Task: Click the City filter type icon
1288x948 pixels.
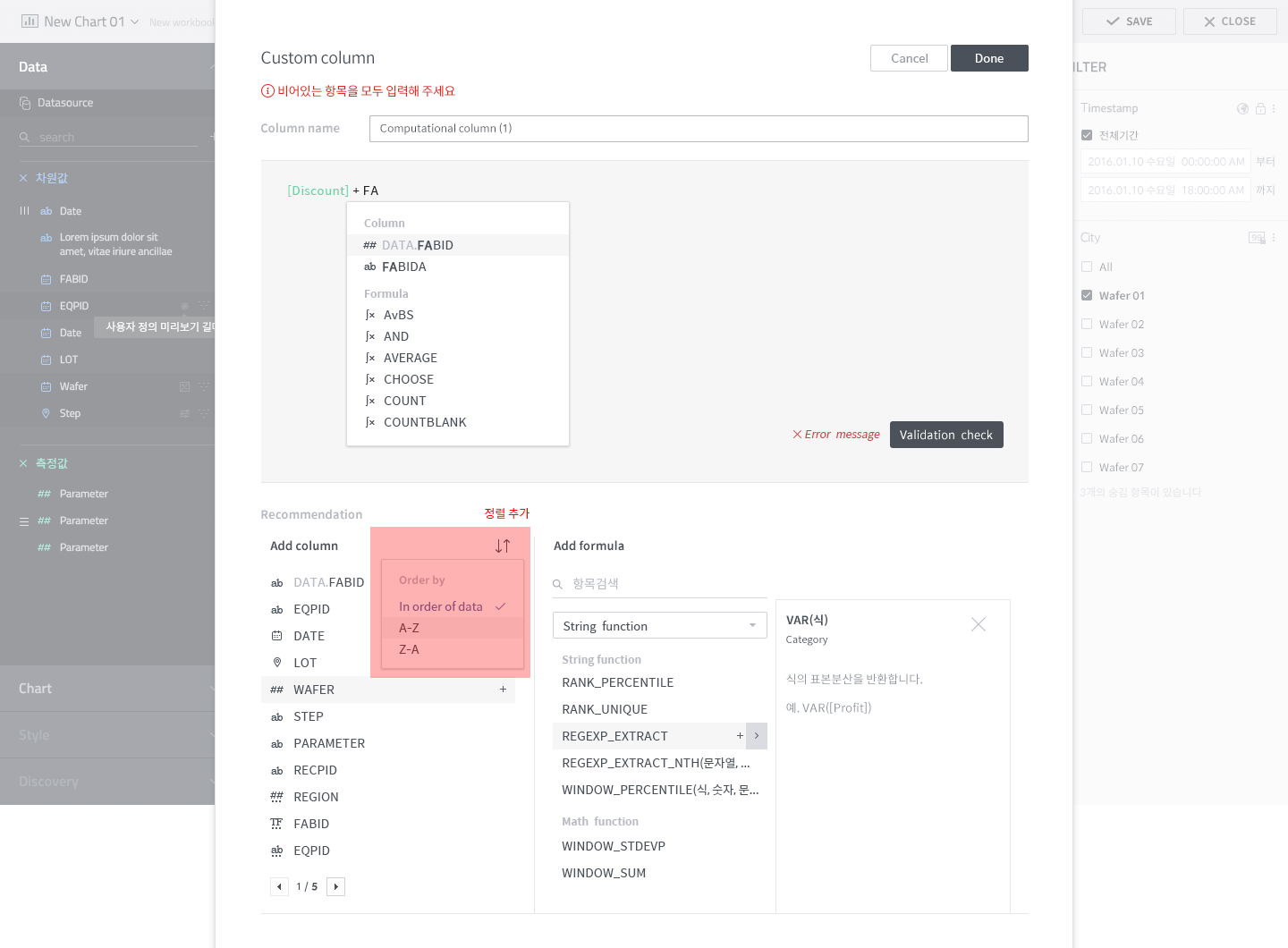Action: [x=1257, y=238]
